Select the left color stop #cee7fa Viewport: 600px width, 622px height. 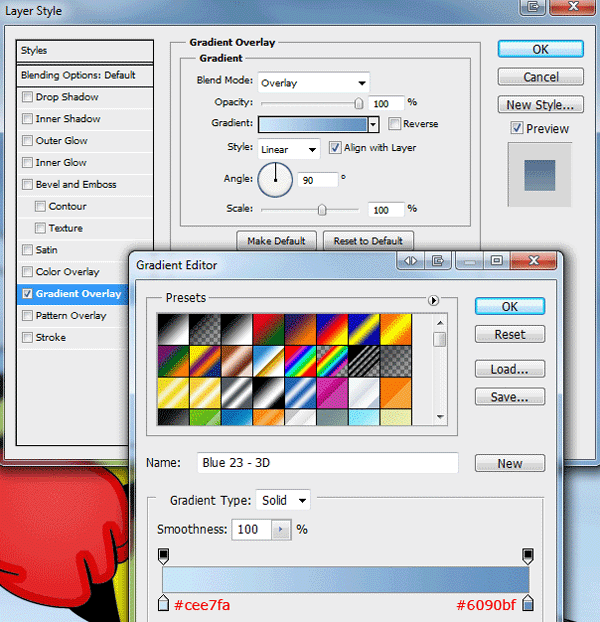point(163,603)
